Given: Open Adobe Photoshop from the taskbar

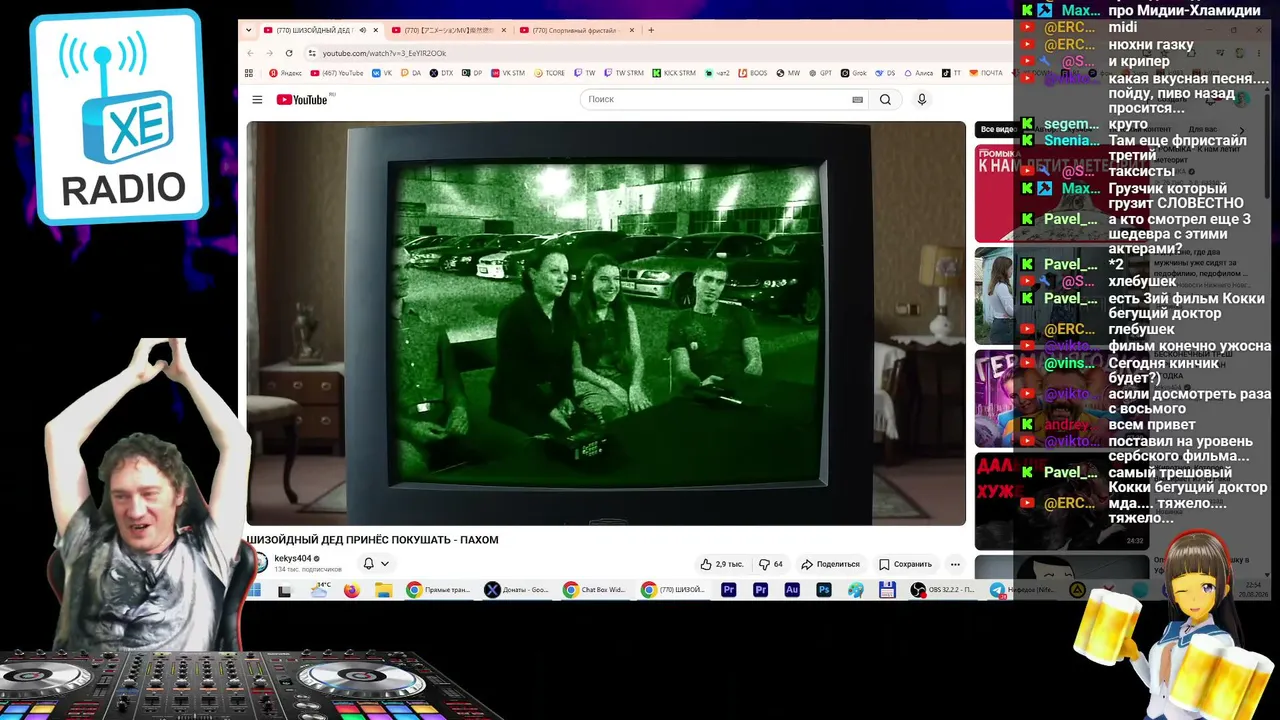Looking at the screenshot, I should [824, 590].
